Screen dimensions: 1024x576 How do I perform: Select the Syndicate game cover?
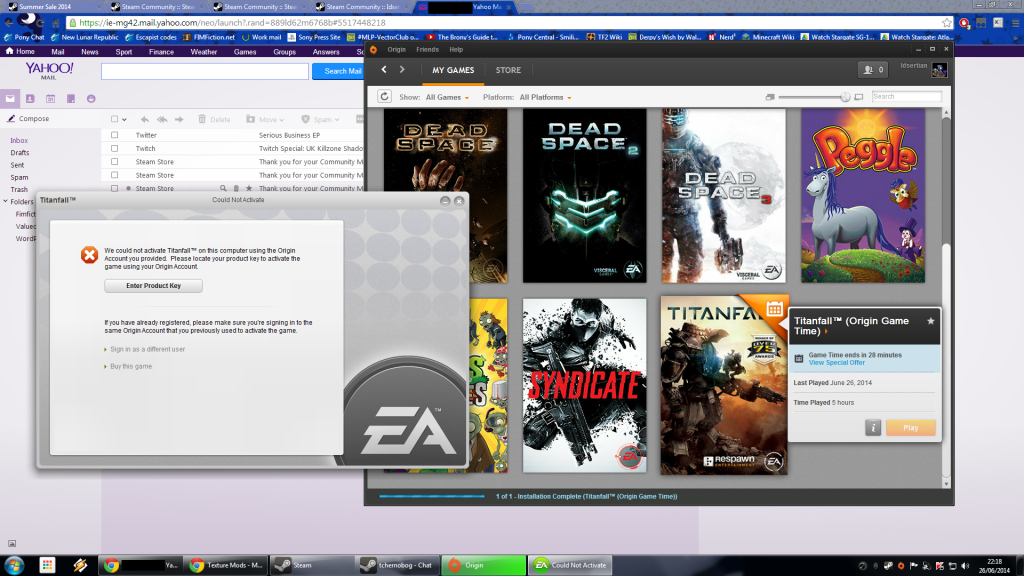pyautogui.click(x=584, y=385)
